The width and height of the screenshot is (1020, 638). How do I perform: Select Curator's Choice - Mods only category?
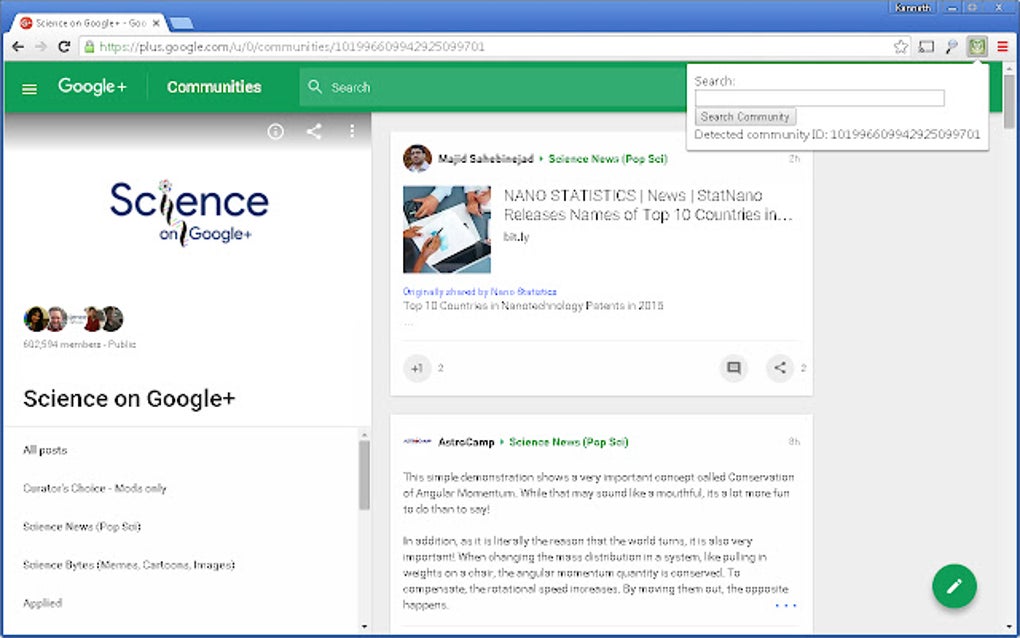coord(95,488)
